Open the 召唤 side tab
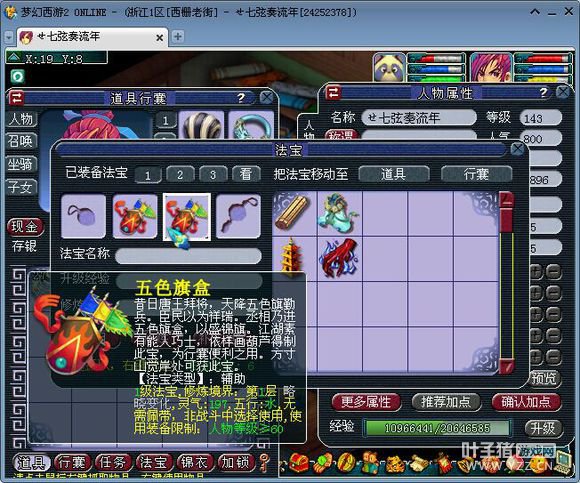Image resolution: width=580 pixels, height=483 pixels. tap(21, 141)
